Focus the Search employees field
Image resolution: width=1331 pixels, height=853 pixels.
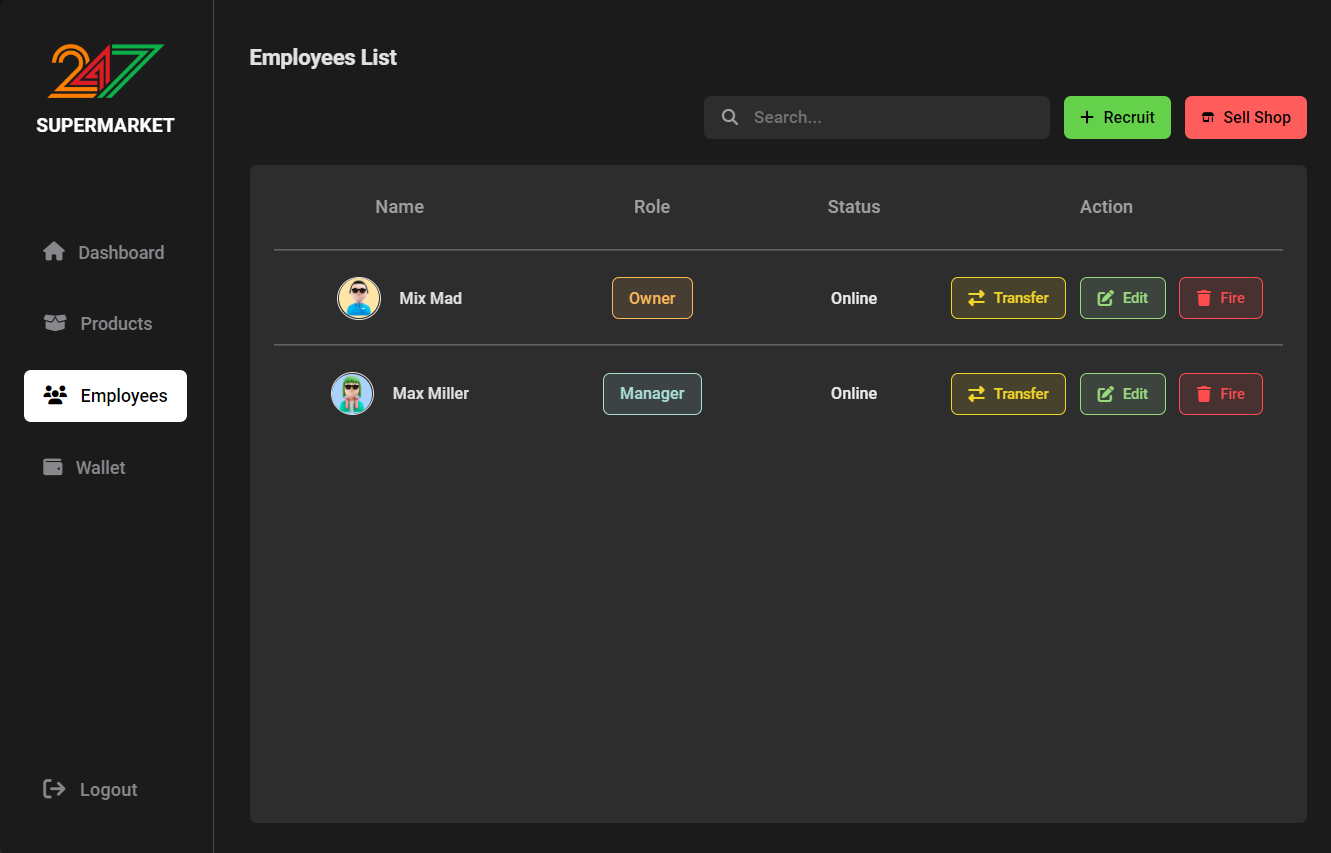click(x=877, y=117)
